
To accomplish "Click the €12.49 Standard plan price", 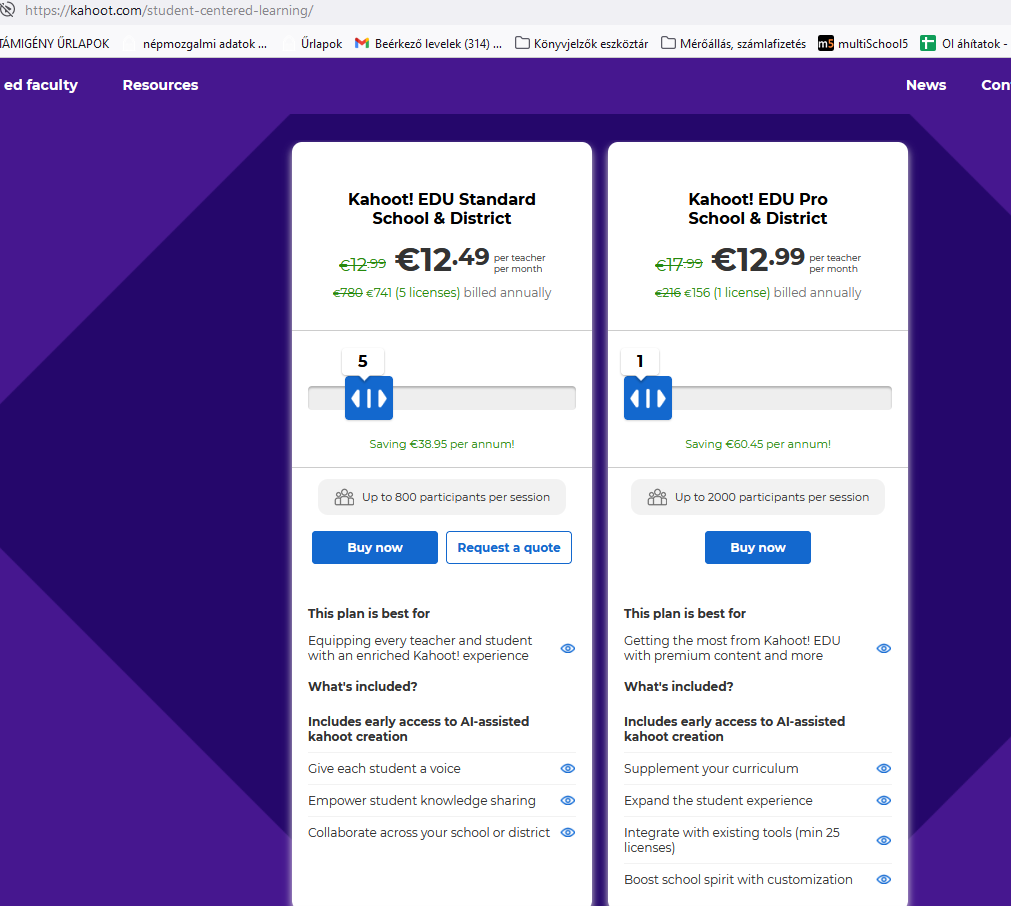I will click(442, 259).
